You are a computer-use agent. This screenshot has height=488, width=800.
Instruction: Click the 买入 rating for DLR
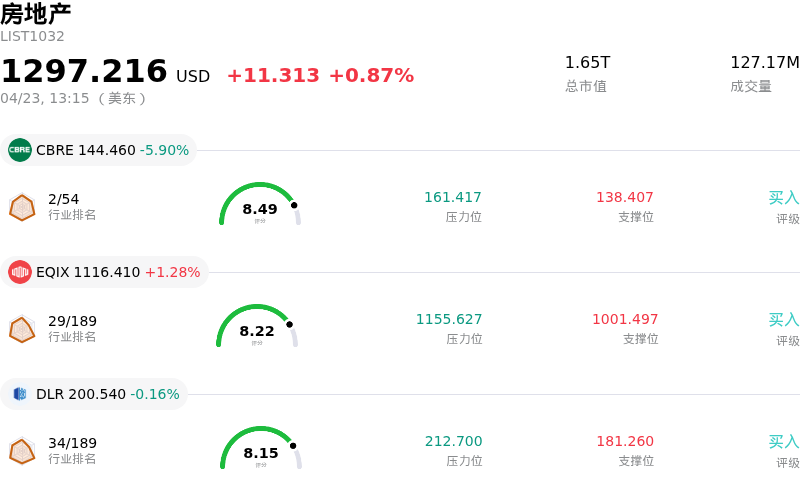(x=783, y=442)
